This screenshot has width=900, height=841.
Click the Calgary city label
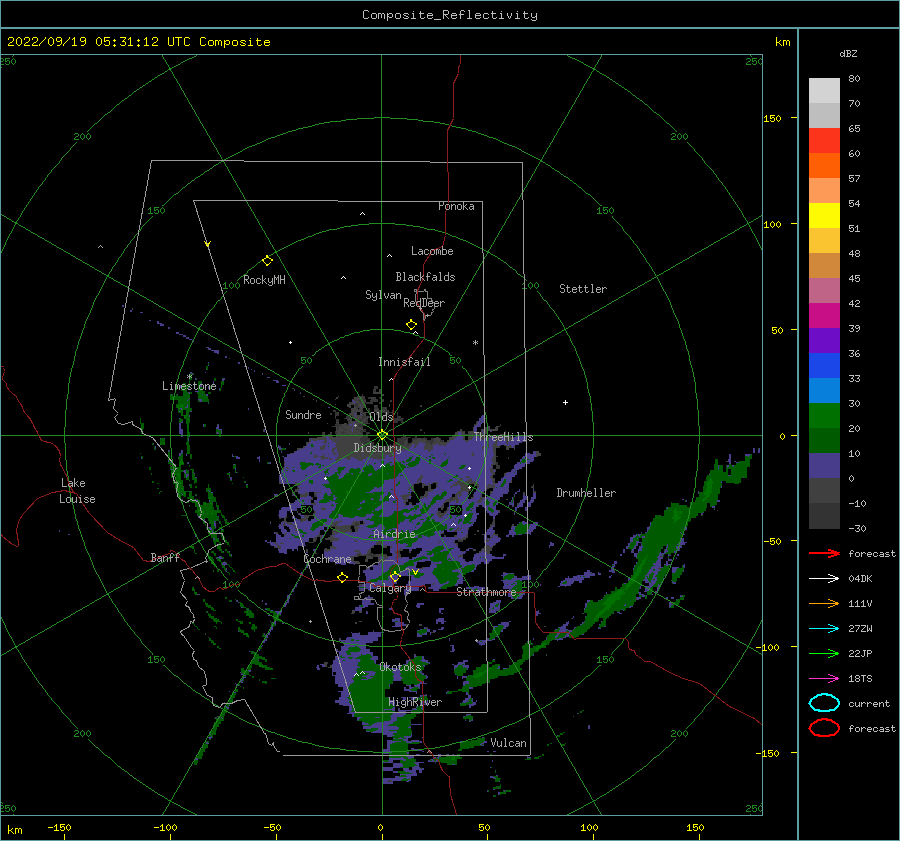(x=390, y=588)
